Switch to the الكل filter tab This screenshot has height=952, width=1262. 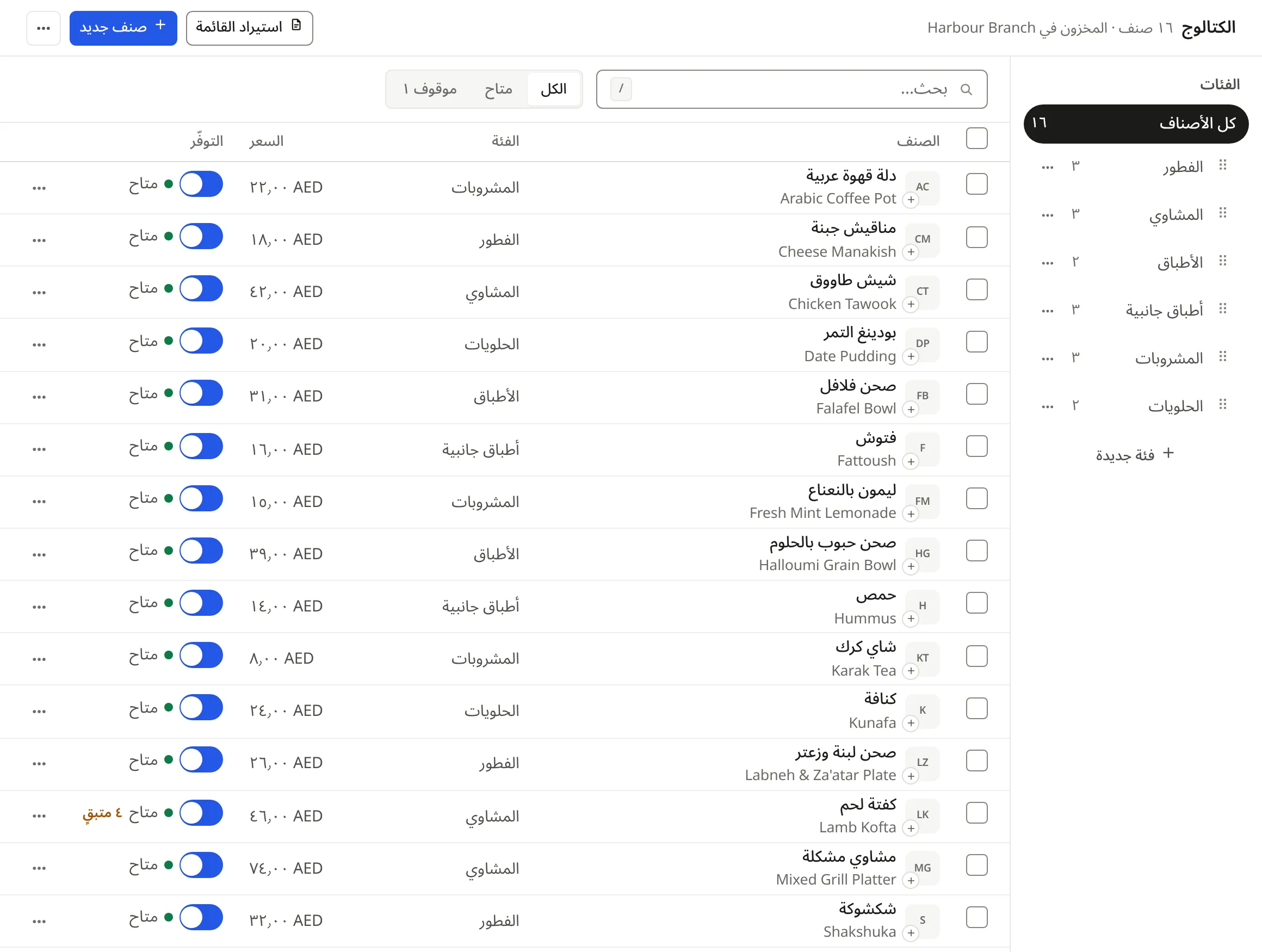pyautogui.click(x=553, y=90)
